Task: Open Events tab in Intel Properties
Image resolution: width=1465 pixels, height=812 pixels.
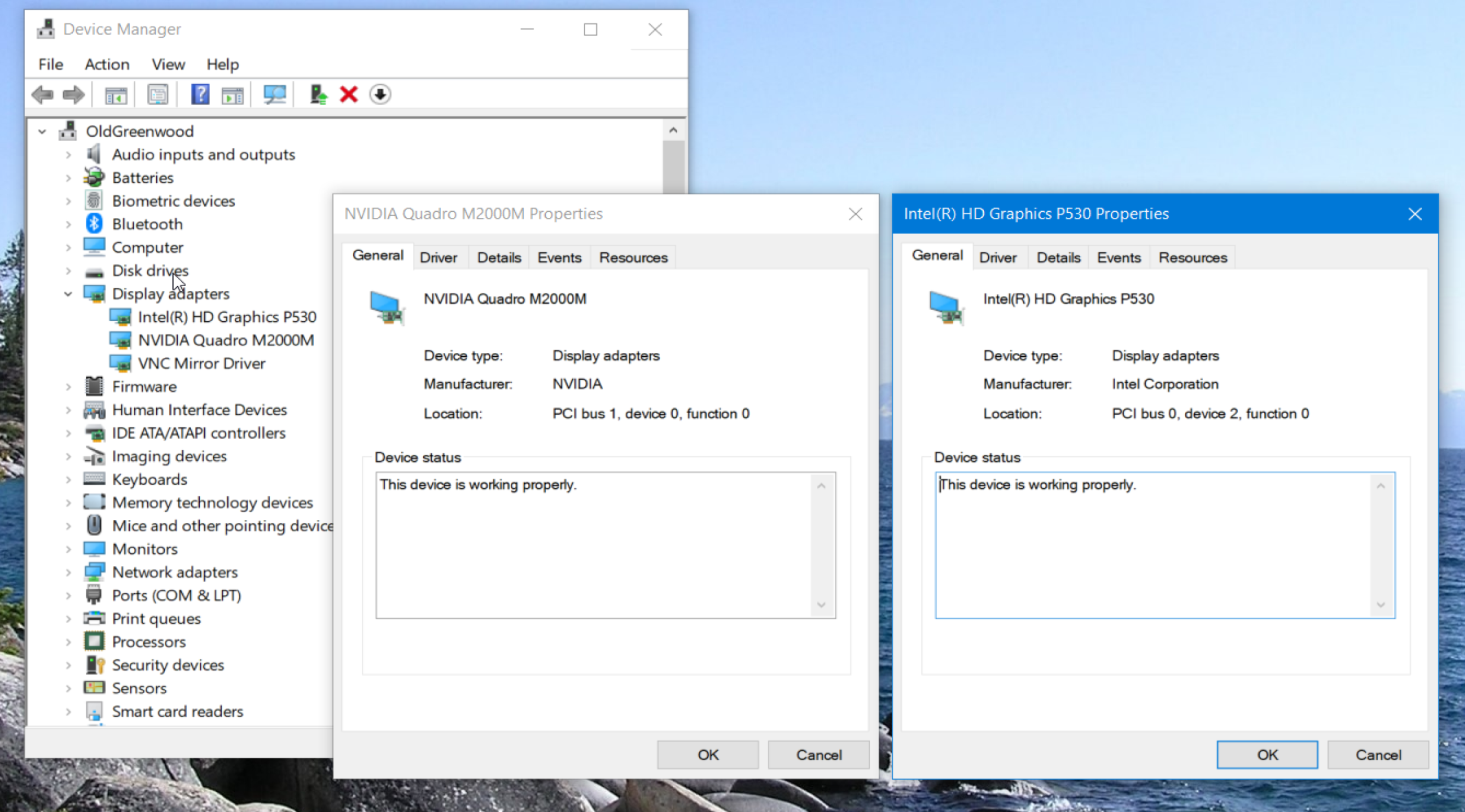Action: [1118, 257]
